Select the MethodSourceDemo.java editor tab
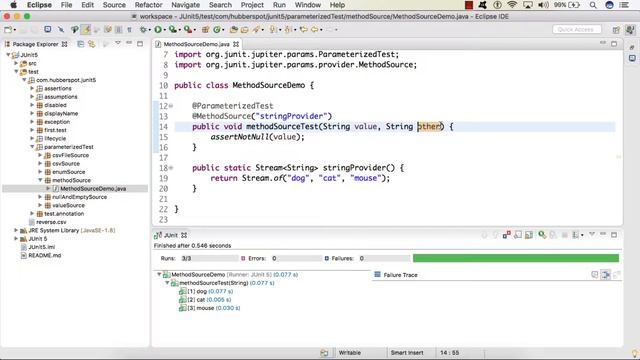This screenshot has height=360, width=640. tap(196, 44)
